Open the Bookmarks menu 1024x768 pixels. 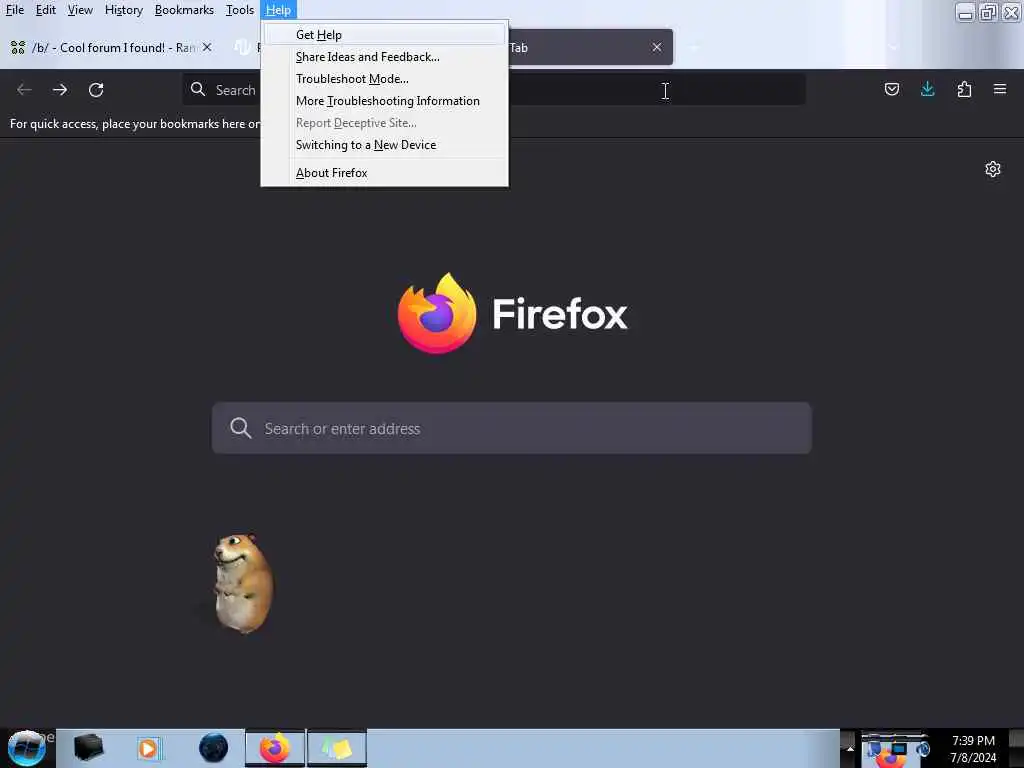pos(184,10)
